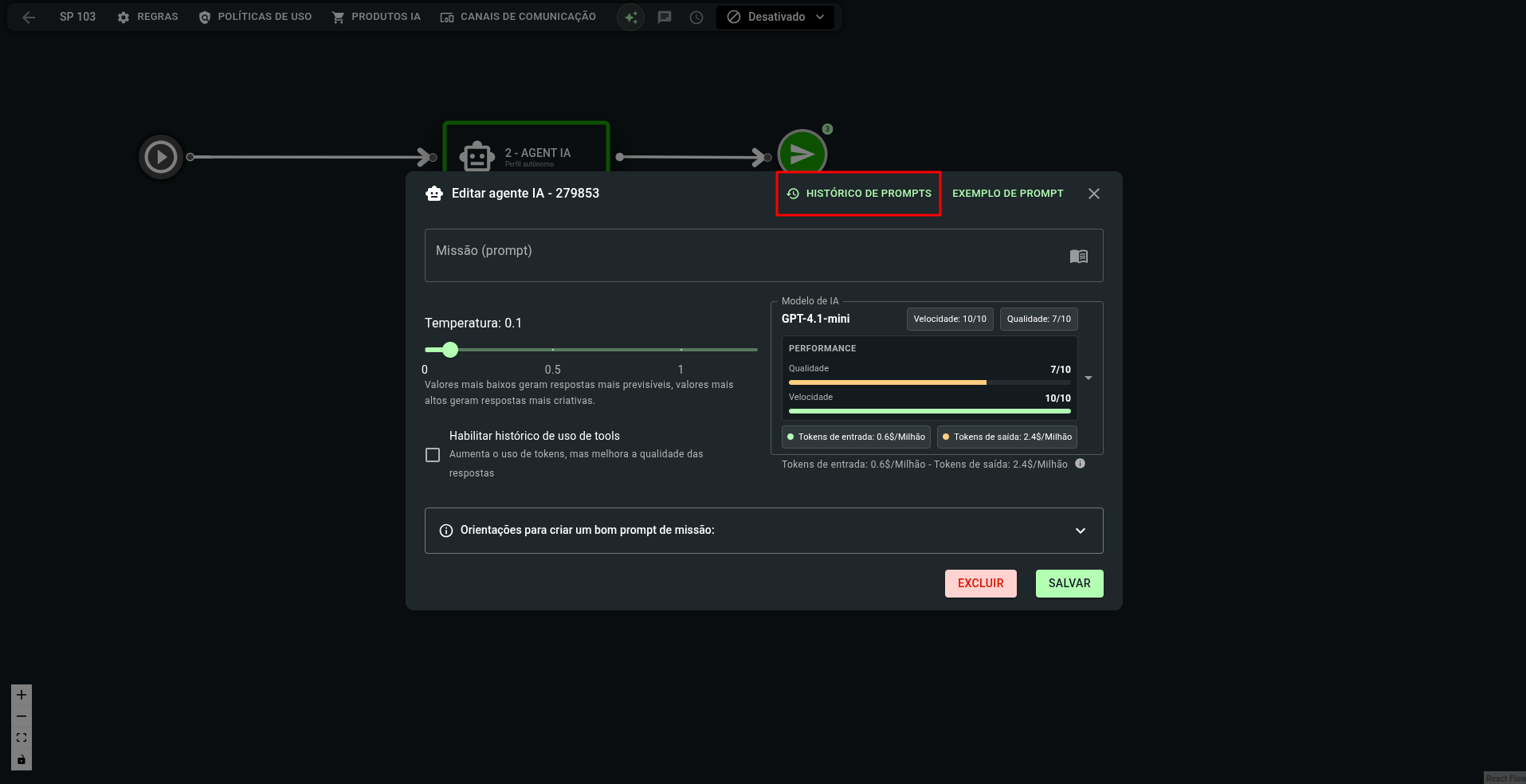Zoom in on the flow canvas
This screenshot has width=1526, height=784.
pos(22,695)
